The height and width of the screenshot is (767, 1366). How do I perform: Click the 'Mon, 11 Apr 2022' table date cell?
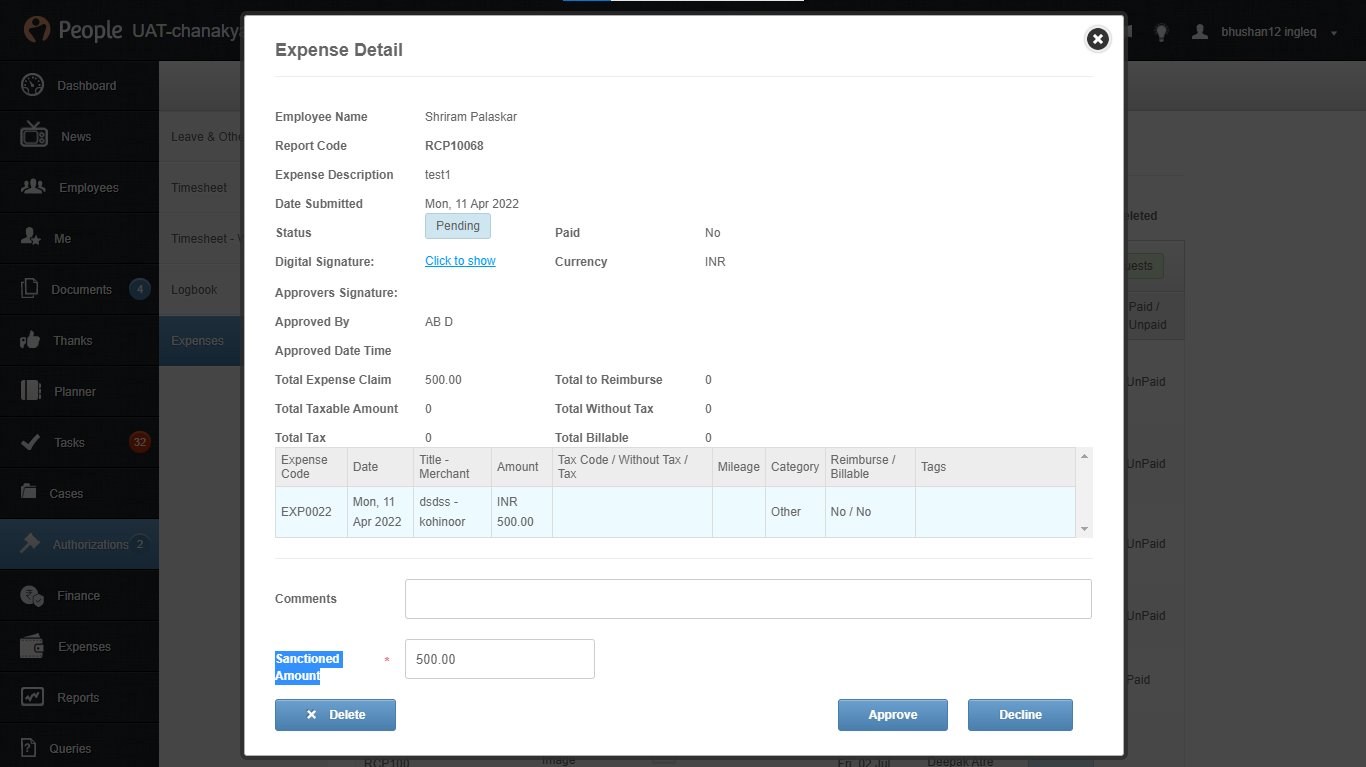coord(380,512)
